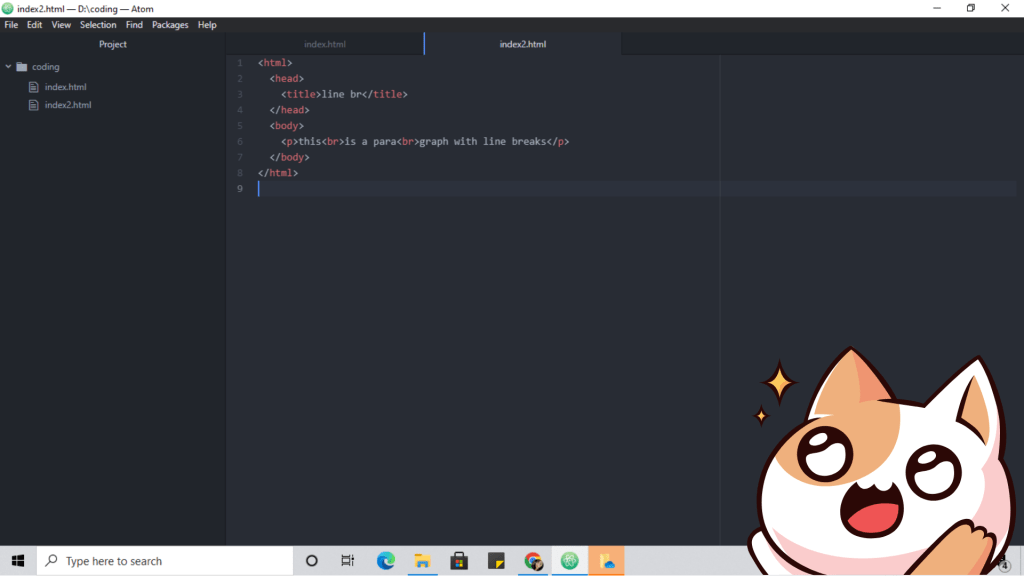Click the Project panel header

[x=113, y=44]
